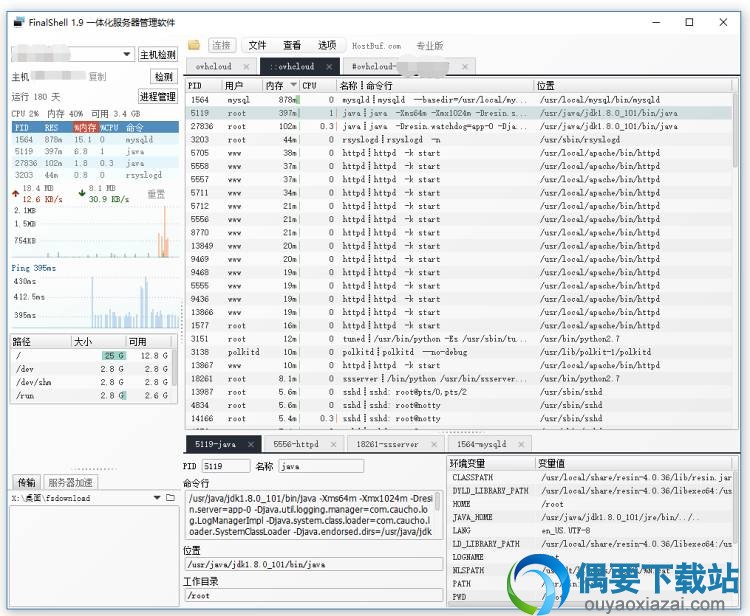The image size is (750, 616).
Task: Close the 18261-ssserver detail tab
Action: [x=434, y=444]
